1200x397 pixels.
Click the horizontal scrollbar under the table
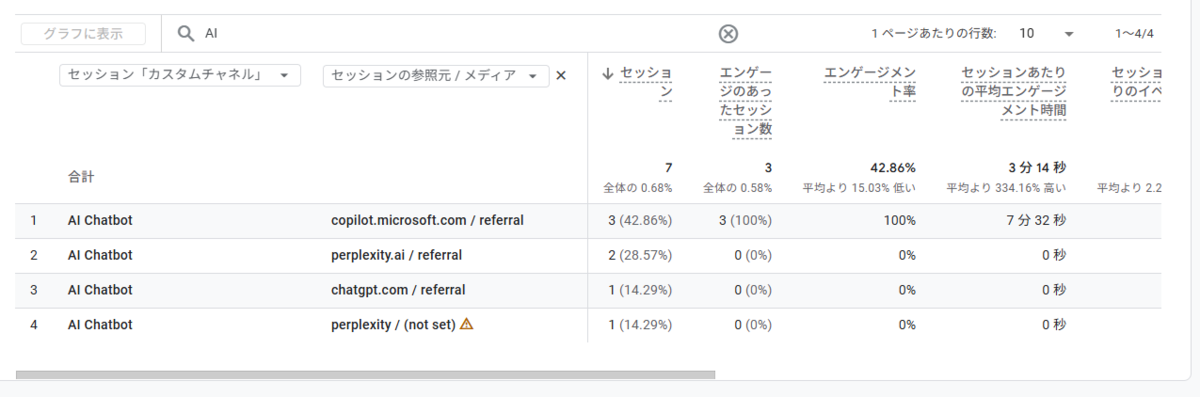[366, 375]
